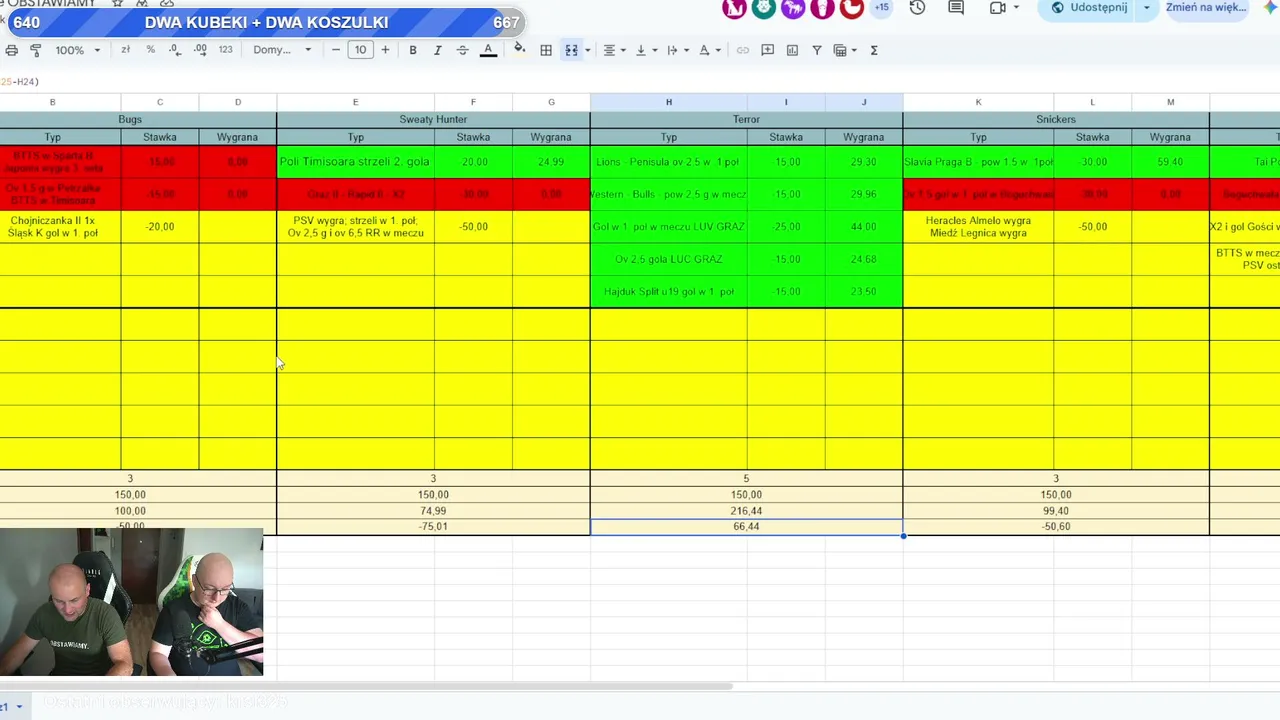The width and height of the screenshot is (1280, 720).
Task: Click the Terror group header cell
Action: point(746,120)
